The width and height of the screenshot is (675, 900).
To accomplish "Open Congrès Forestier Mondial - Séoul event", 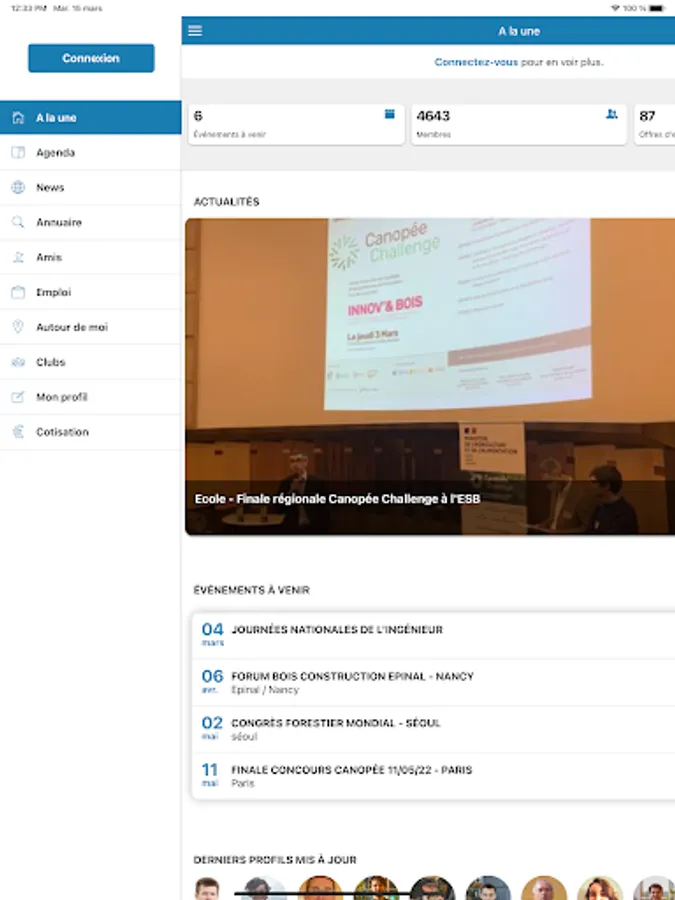I will coord(433,729).
